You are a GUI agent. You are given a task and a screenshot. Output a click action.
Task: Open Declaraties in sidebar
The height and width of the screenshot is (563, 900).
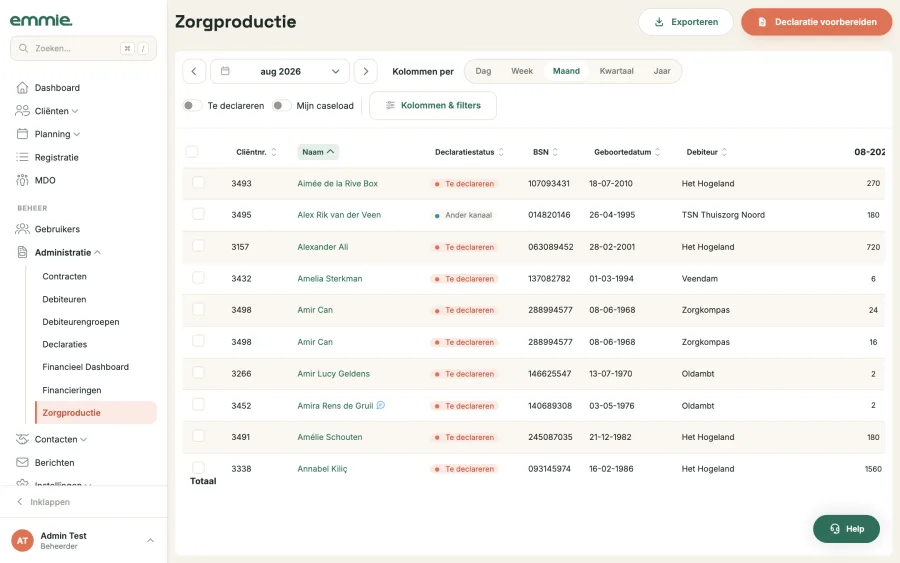(65, 344)
